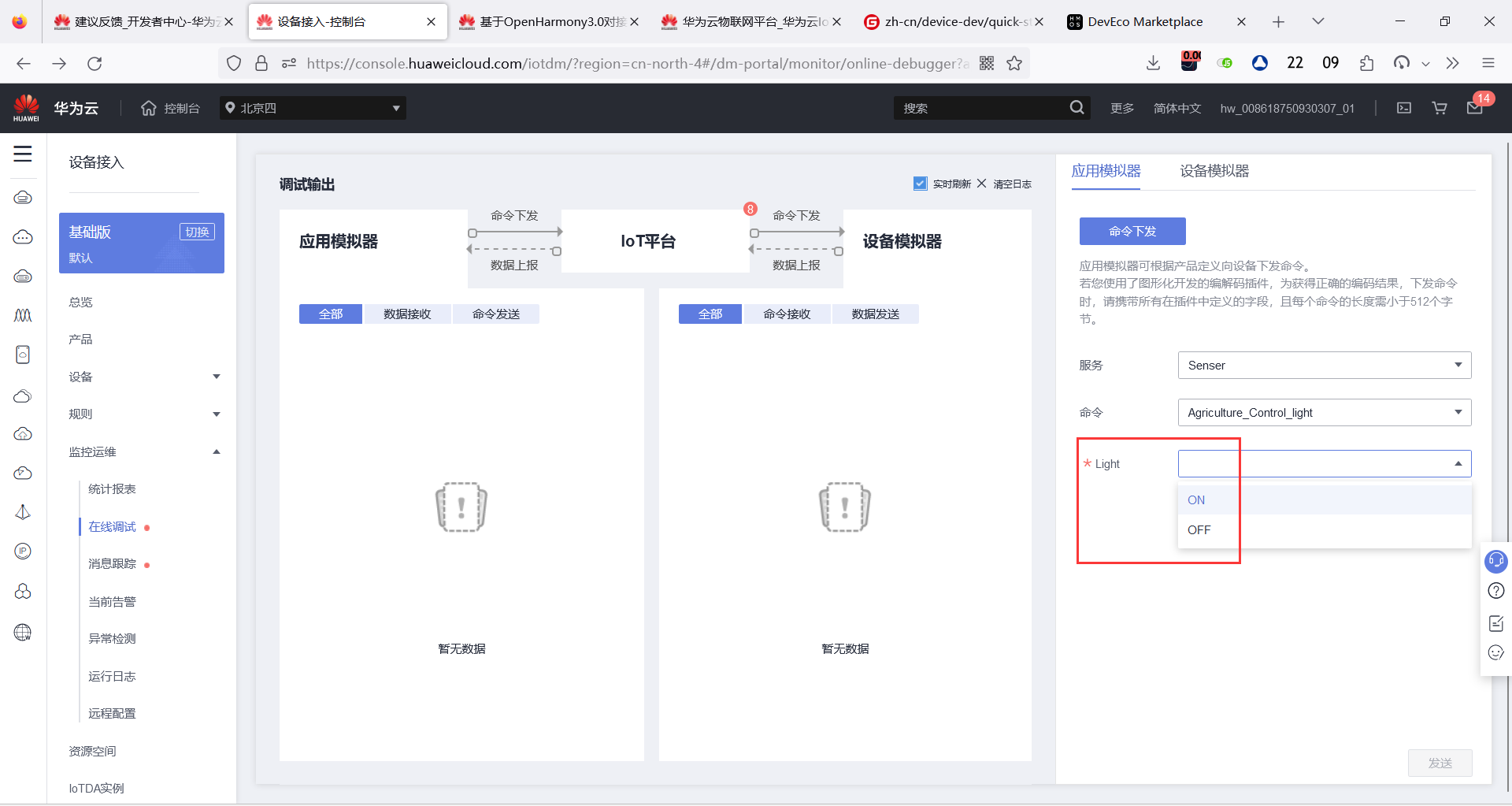Open the browser downloads icon
1512x806 pixels.
(x=1153, y=63)
